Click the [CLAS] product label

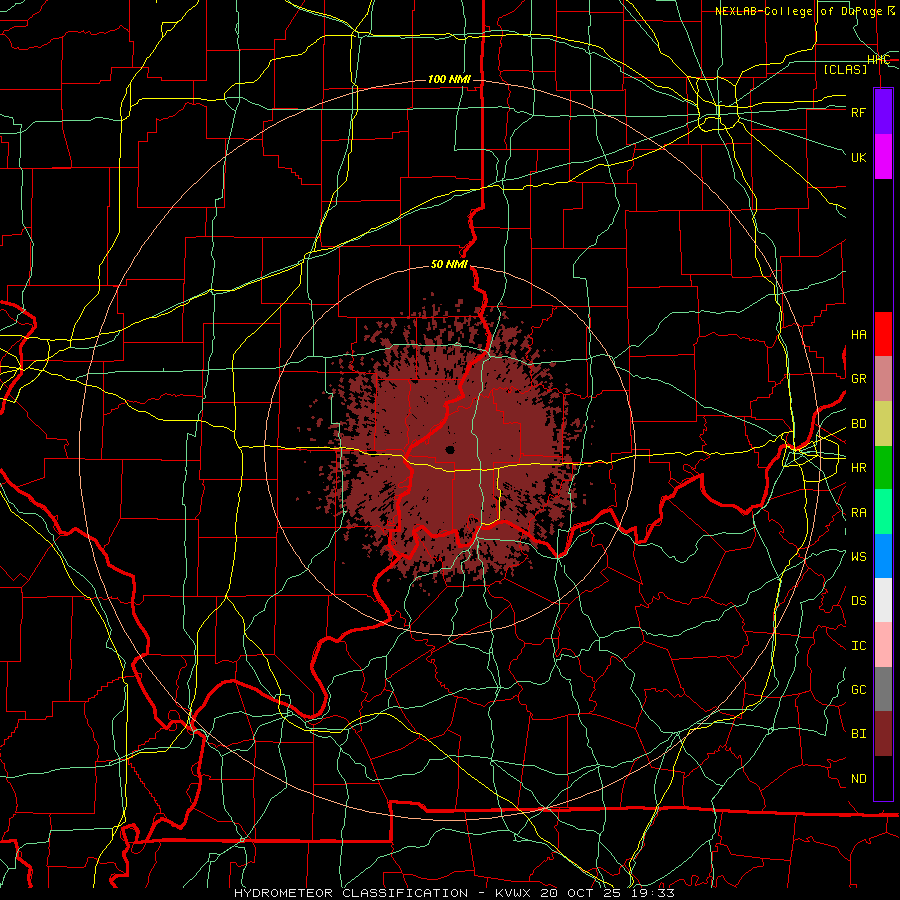coord(845,69)
